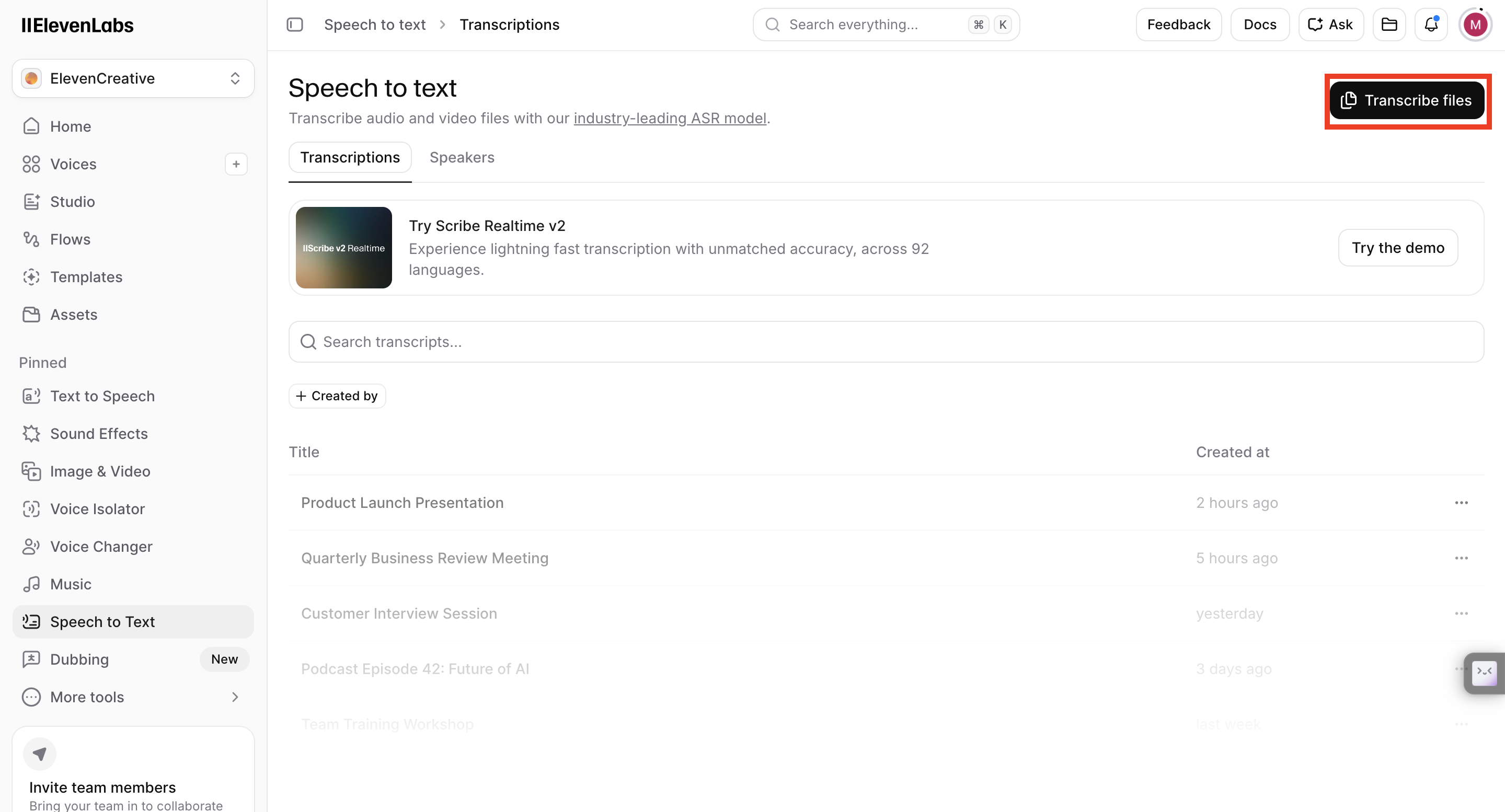Open Assets in sidebar

click(133, 314)
